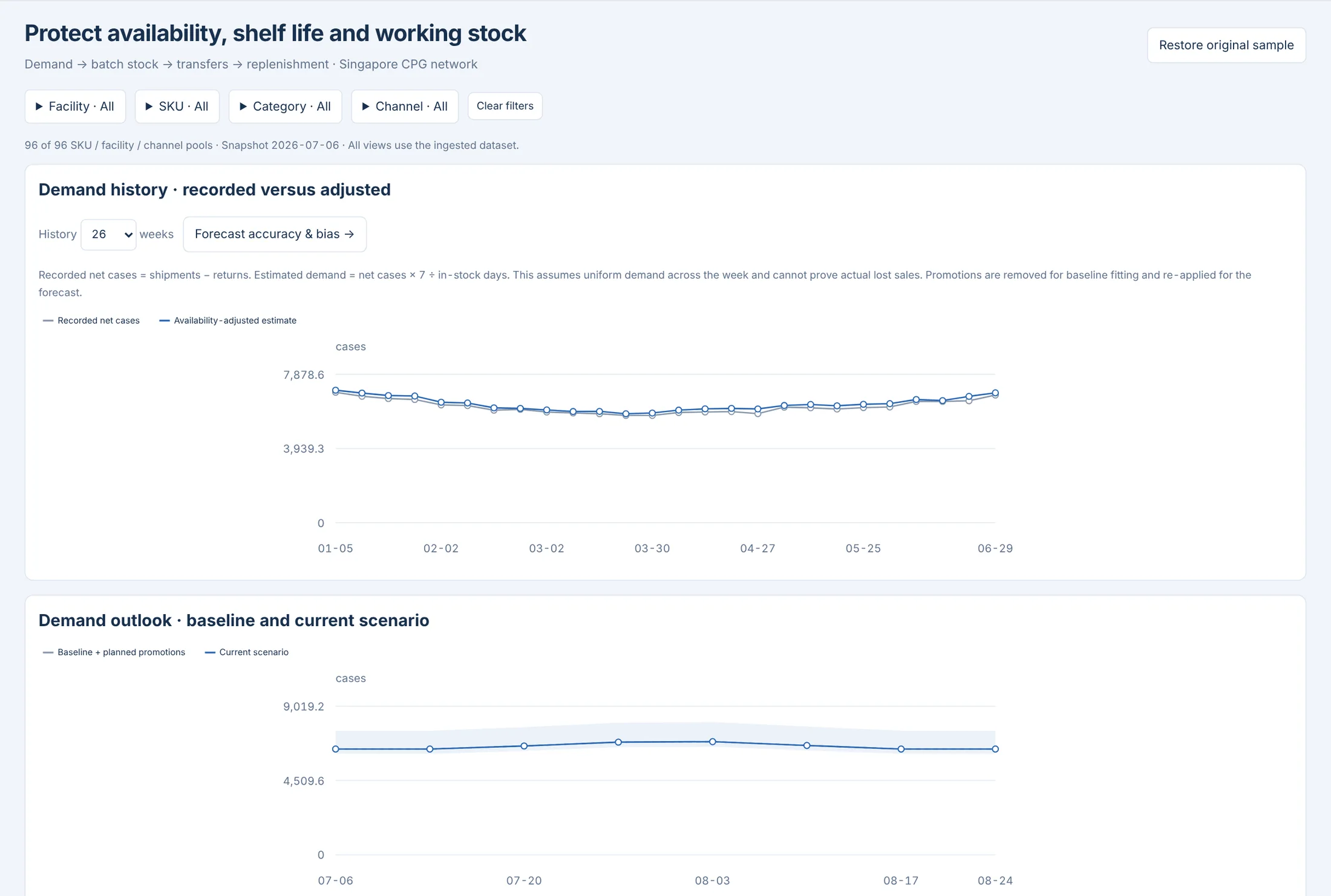Image resolution: width=1331 pixels, height=896 pixels.
Task: Toggle Recorded net cases legend entry
Action: [91, 321]
